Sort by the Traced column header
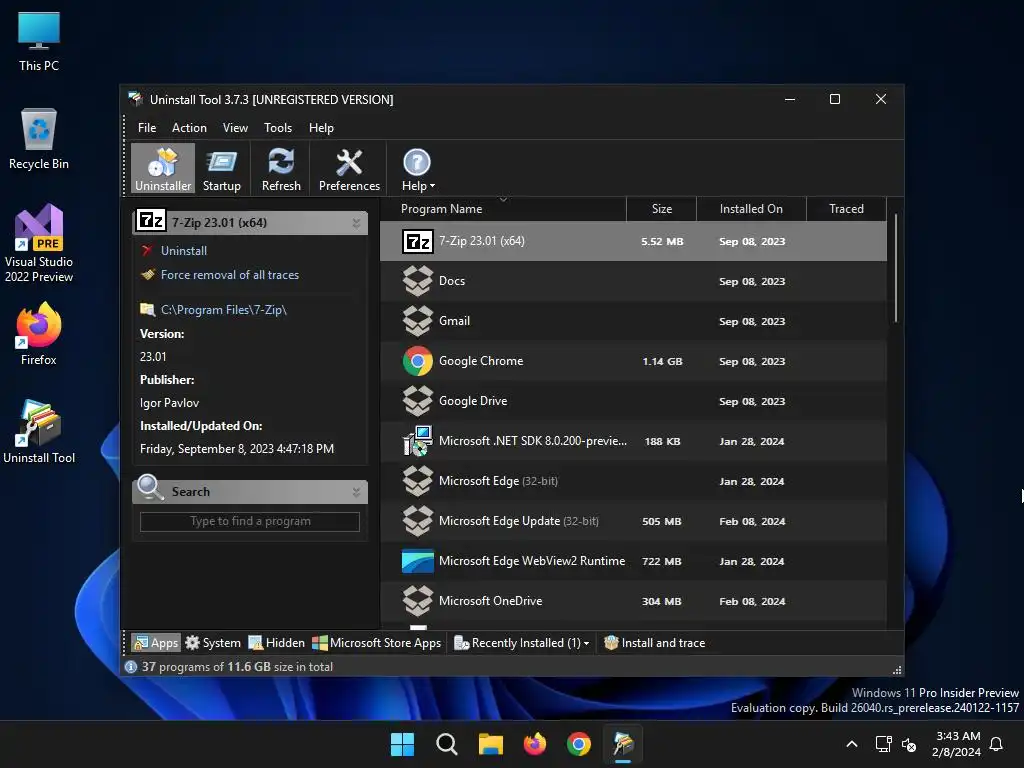This screenshot has width=1024, height=768. click(846, 209)
